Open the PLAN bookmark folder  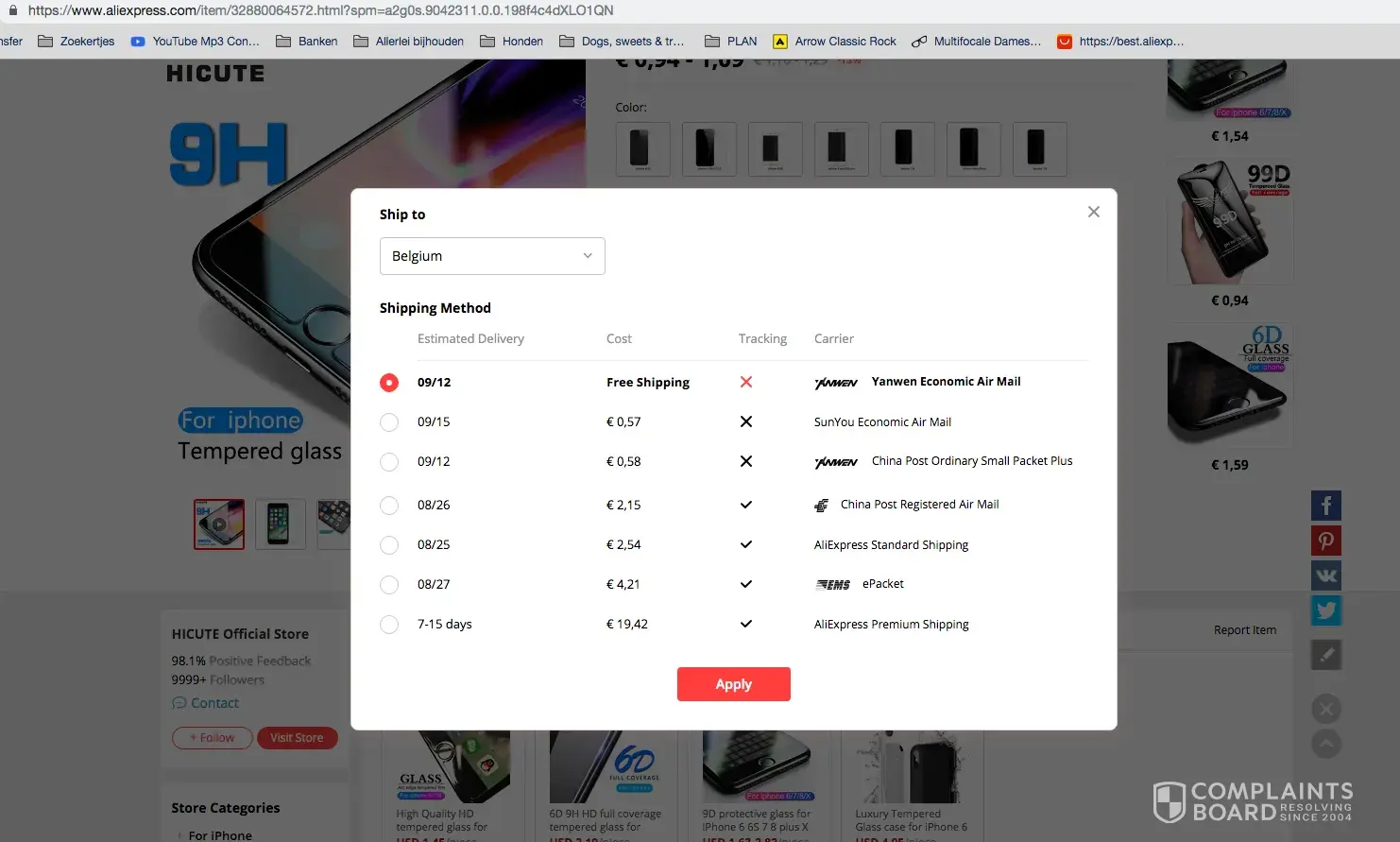731,42
